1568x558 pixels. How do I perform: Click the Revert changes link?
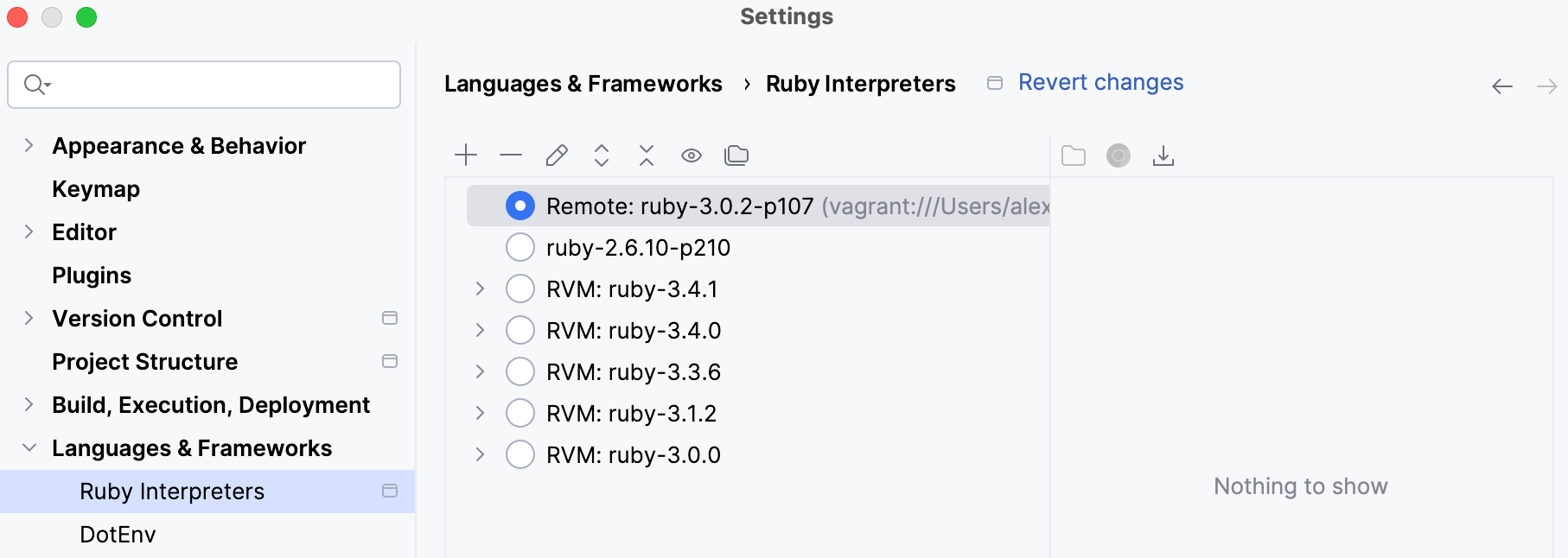[1100, 81]
